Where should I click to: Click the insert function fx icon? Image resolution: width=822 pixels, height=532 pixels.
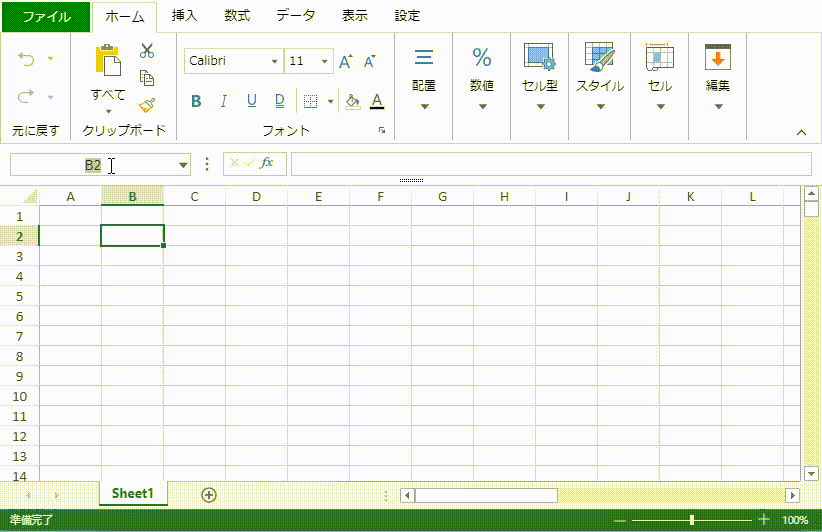pos(267,163)
